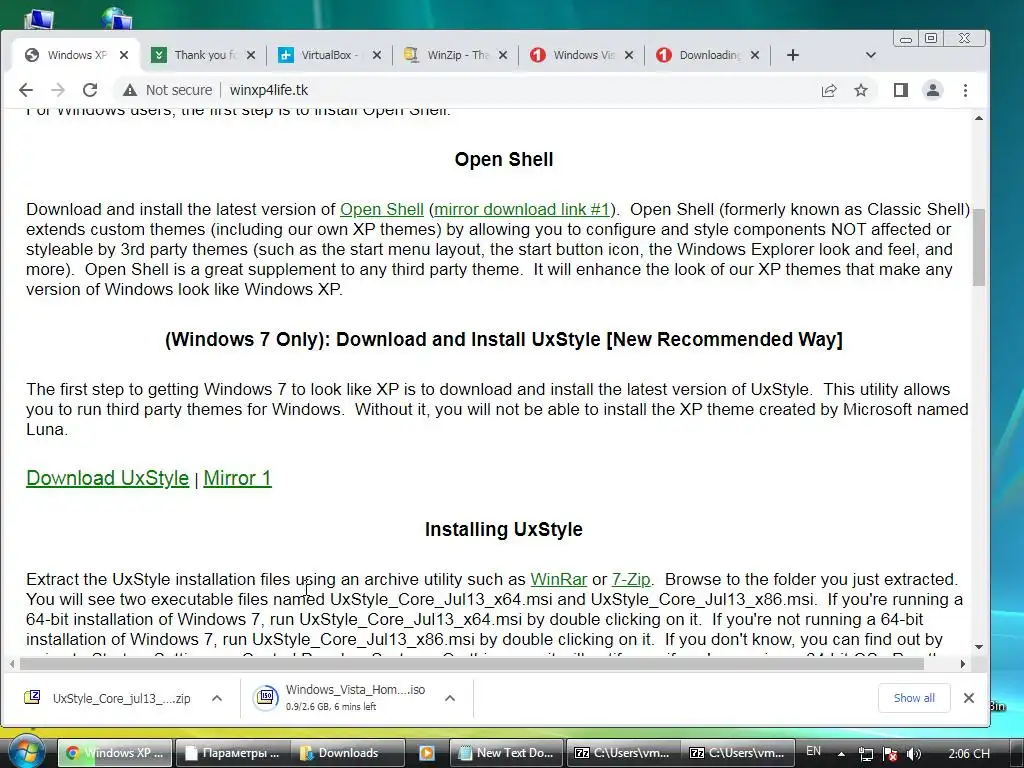Click the horizontal scrollbar left arrow

(x=12, y=664)
